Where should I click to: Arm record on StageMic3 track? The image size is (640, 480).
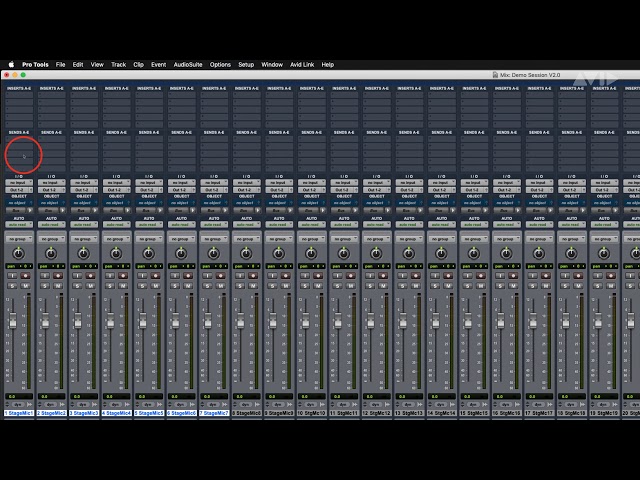[90, 276]
